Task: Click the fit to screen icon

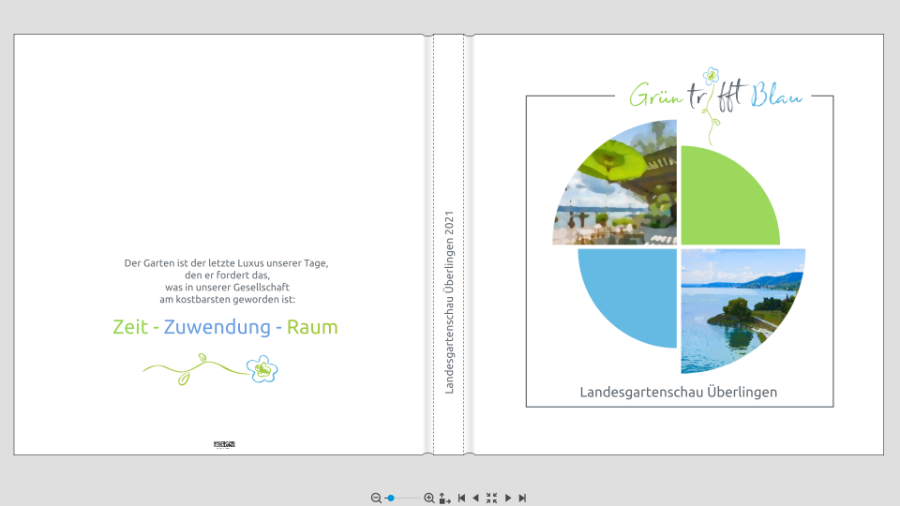Action: coord(491,498)
